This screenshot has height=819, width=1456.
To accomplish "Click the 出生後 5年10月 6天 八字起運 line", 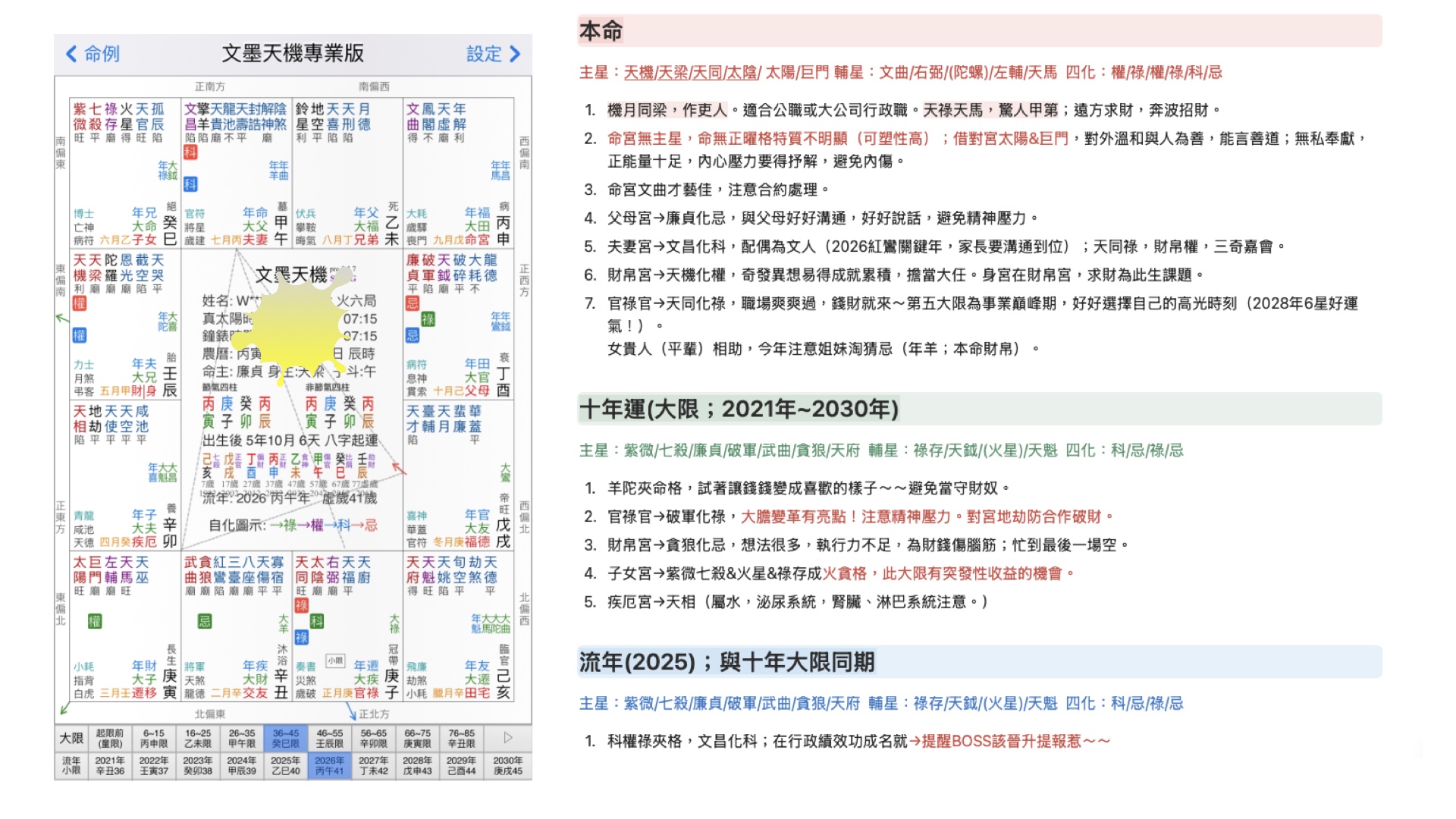I will [x=290, y=440].
